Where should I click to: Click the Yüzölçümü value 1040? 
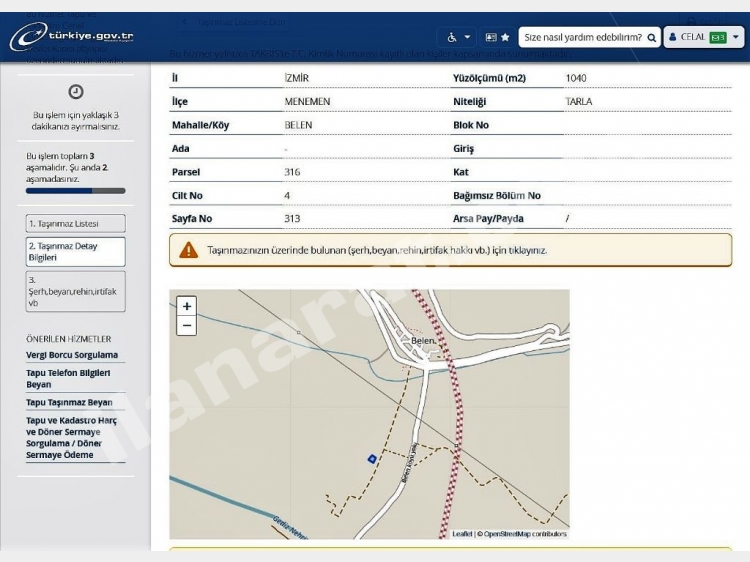click(576, 78)
